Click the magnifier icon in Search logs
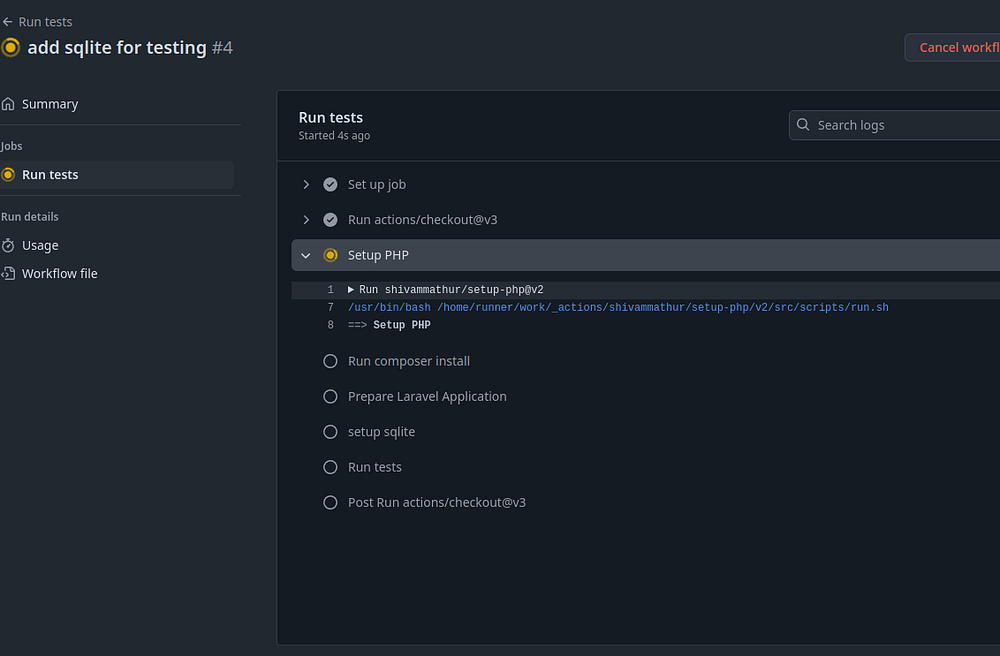 [803, 125]
